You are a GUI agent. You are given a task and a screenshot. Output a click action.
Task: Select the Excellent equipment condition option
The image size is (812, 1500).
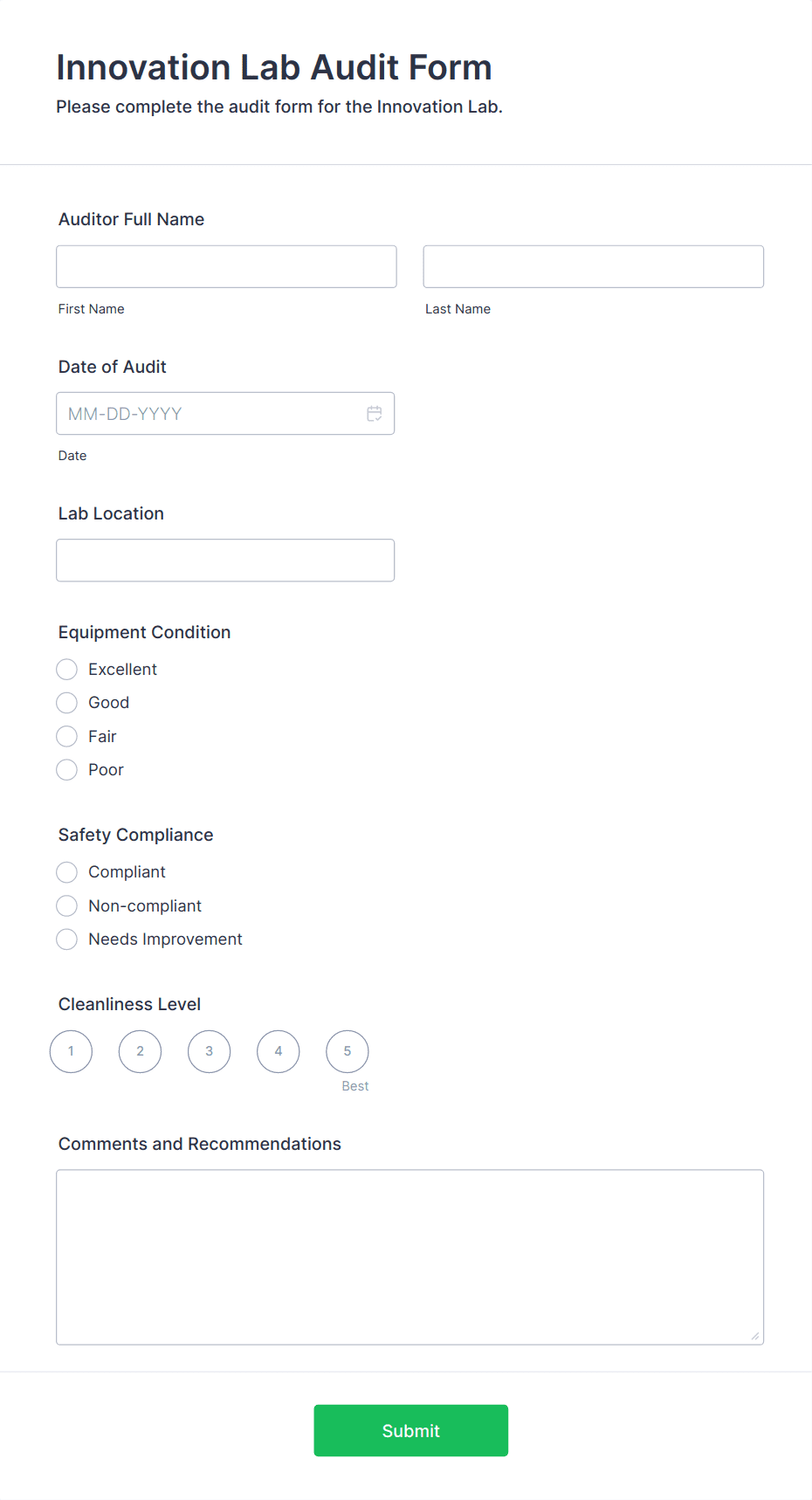click(66, 669)
